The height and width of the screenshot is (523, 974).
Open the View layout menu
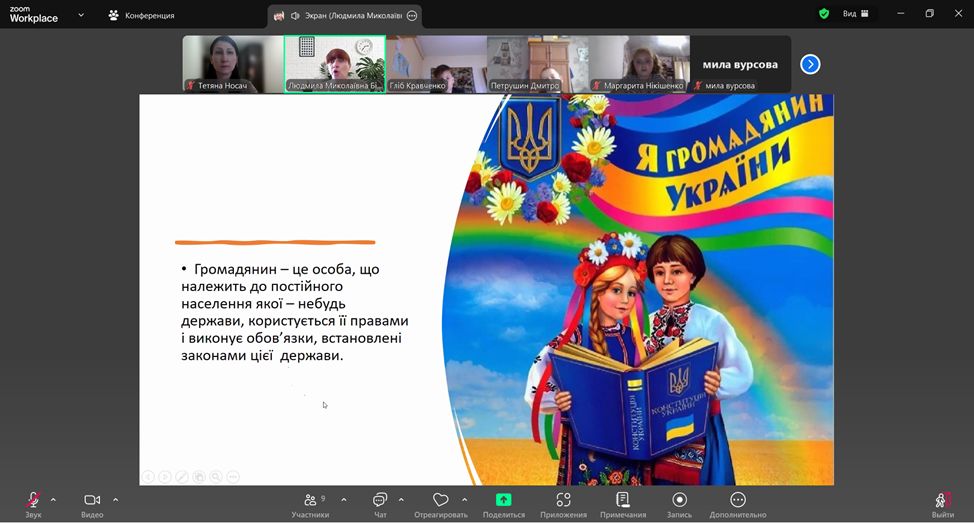855,14
